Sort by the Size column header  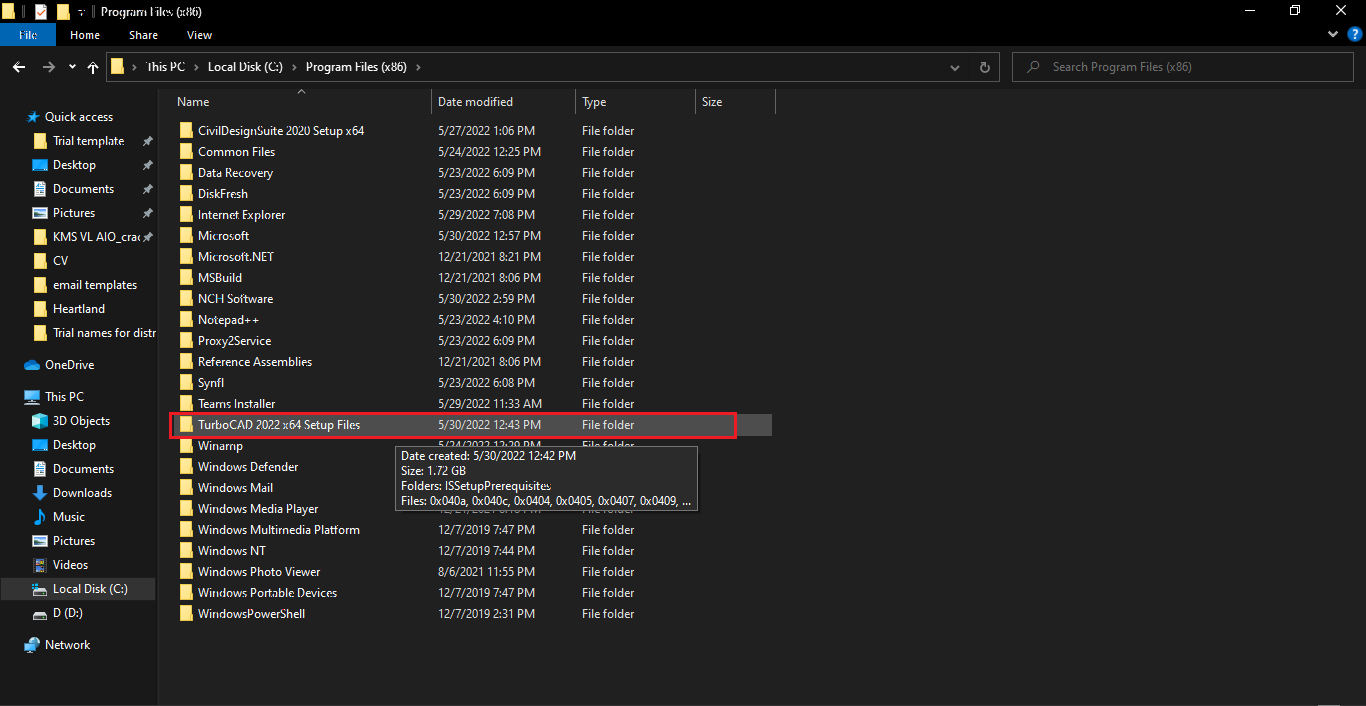pyautogui.click(x=735, y=102)
